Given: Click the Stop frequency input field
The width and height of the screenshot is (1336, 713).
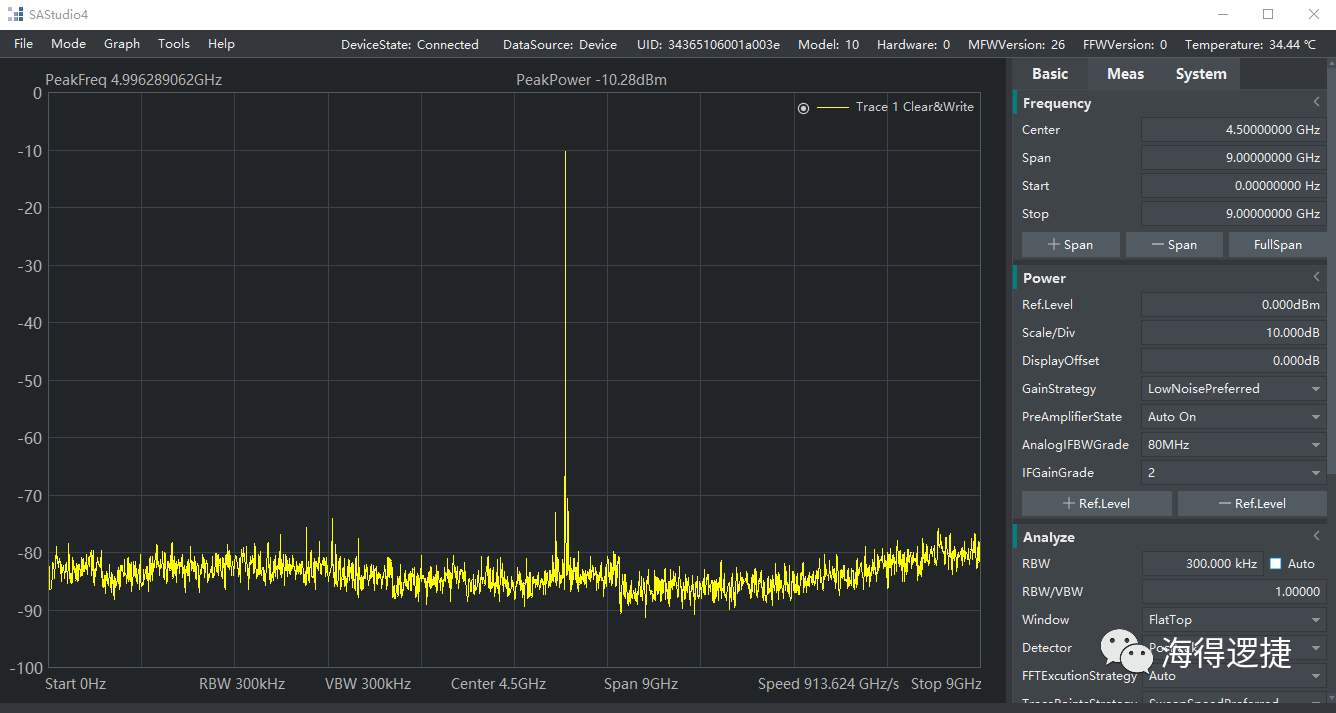Looking at the screenshot, I should click(x=1234, y=214).
